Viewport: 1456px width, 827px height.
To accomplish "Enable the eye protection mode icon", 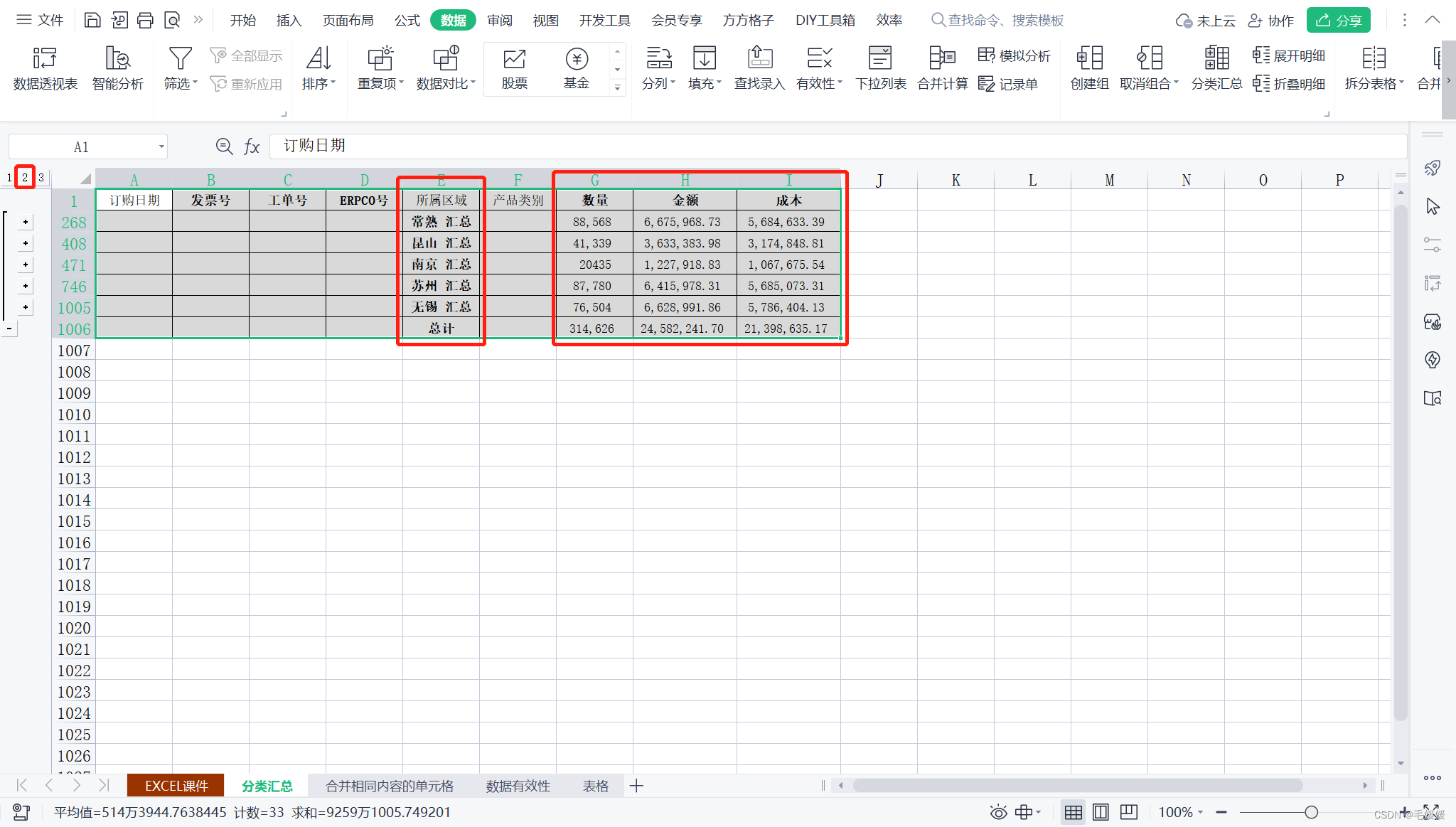I will pos(998,812).
